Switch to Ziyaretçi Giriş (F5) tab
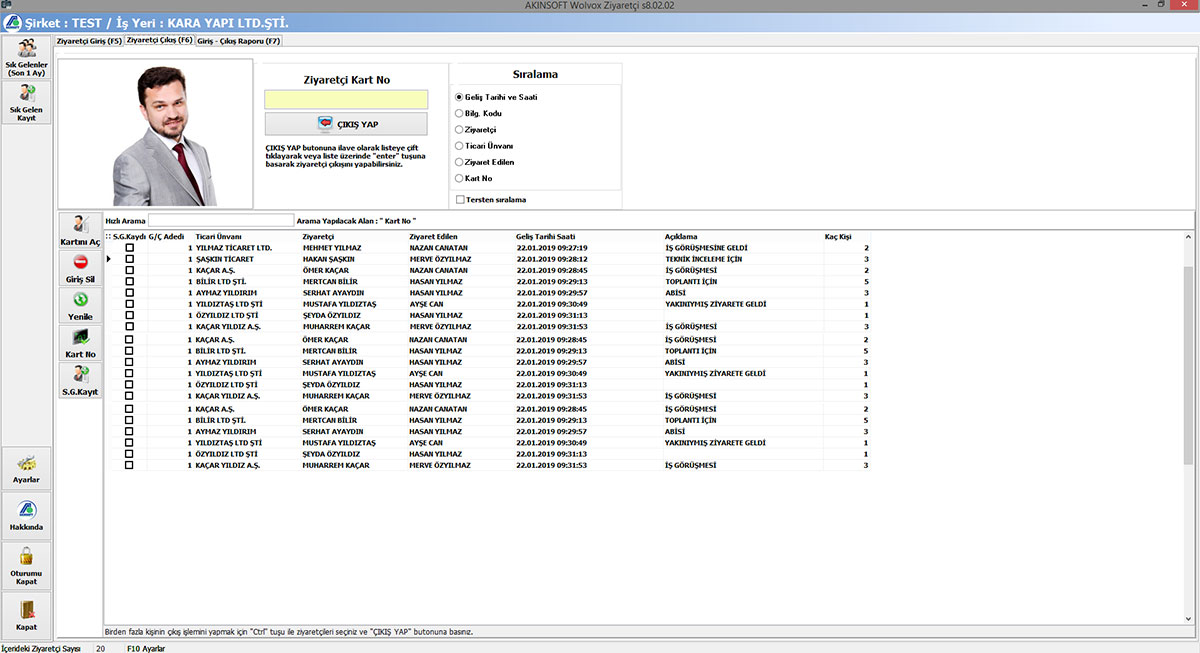This screenshot has height=653, width=1200. point(89,41)
